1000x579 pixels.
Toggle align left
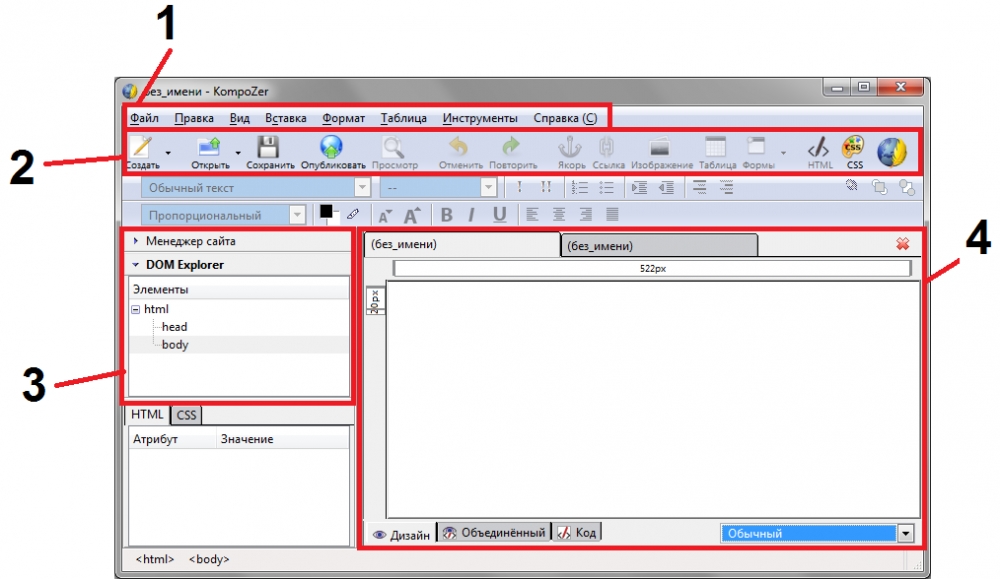coord(532,215)
